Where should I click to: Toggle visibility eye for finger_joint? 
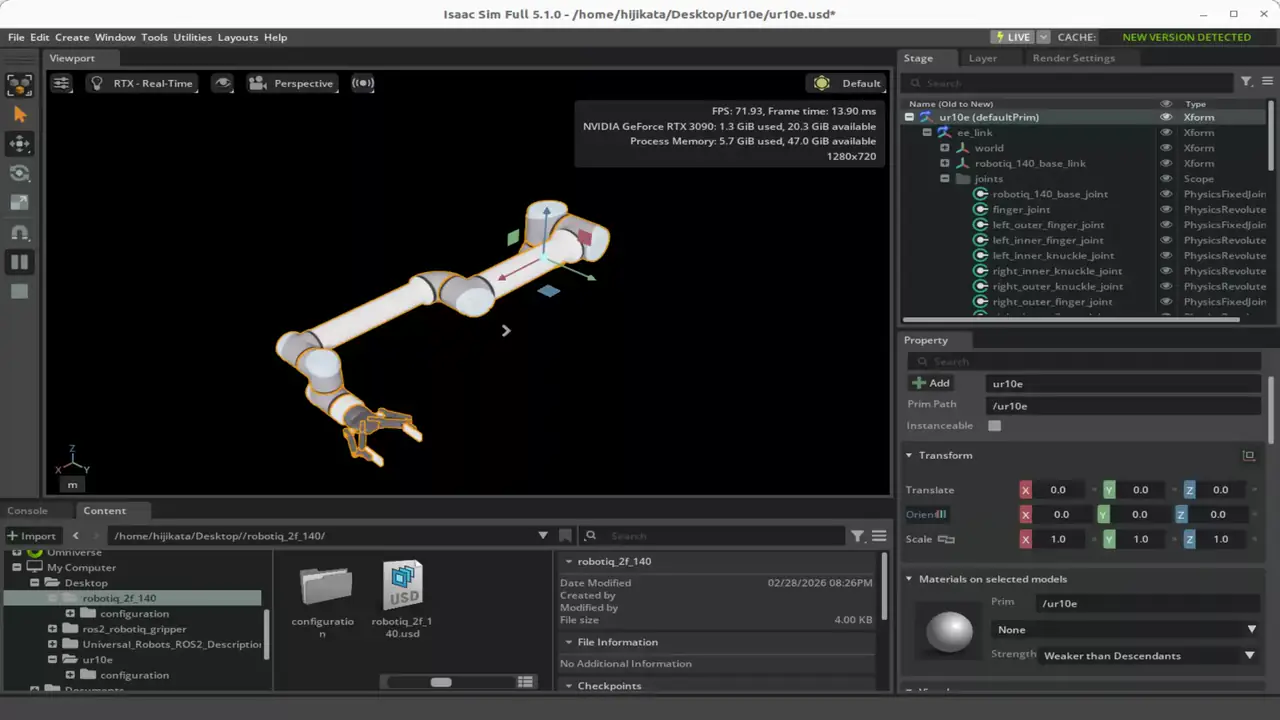1166,210
